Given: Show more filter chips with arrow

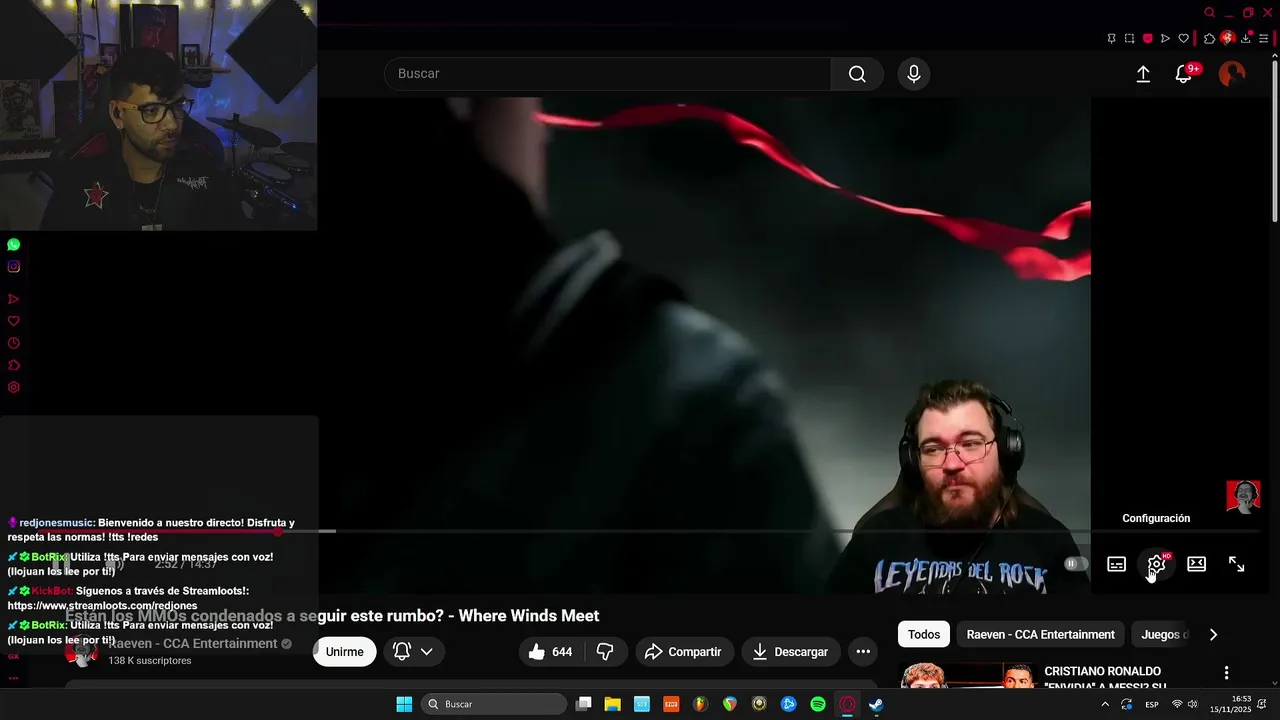Looking at the screenshot, I should coord(1213,635).
